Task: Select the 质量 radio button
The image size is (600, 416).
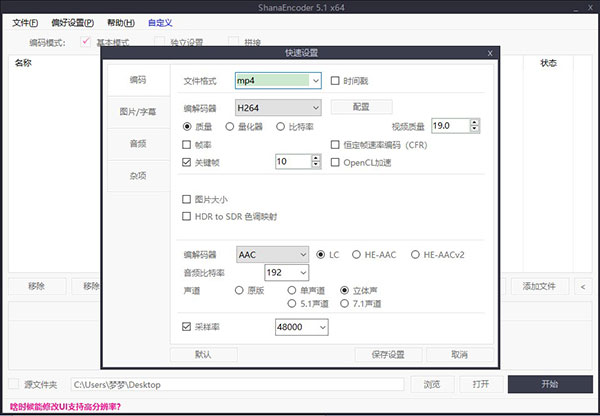Action: 187,126
